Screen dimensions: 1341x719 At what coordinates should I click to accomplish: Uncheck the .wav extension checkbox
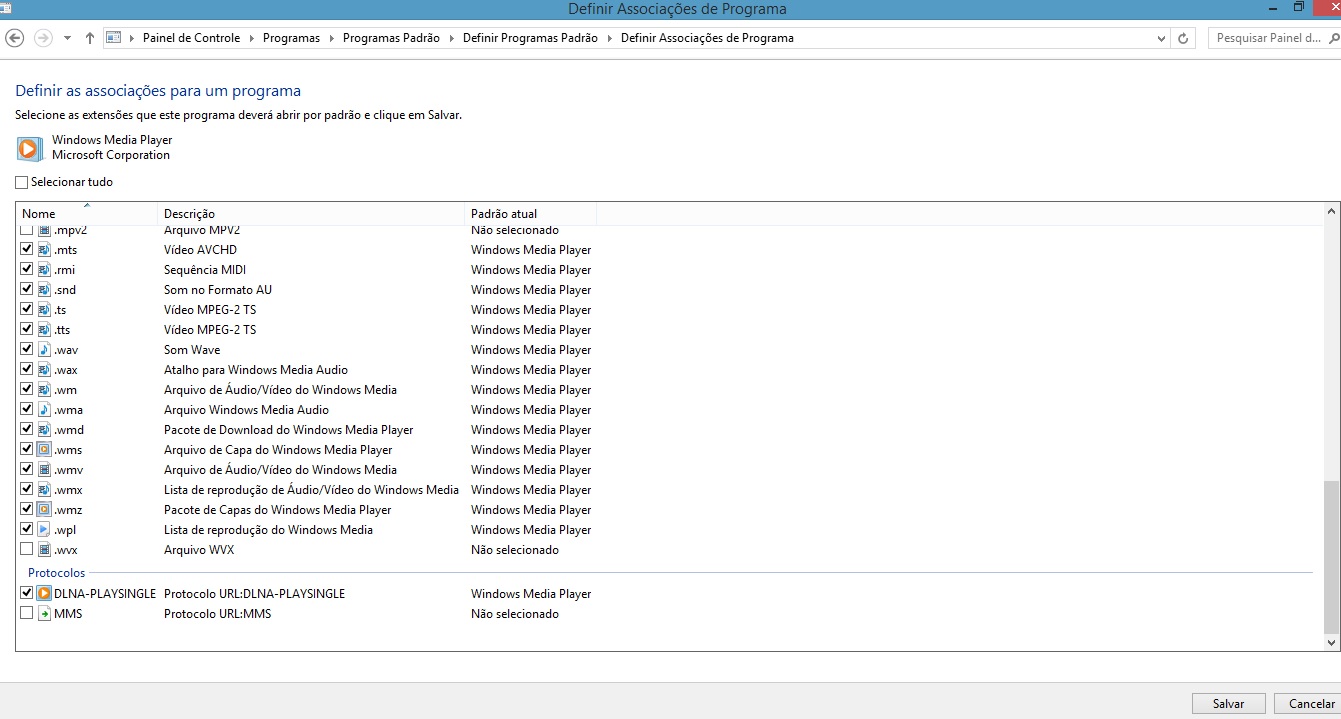(27, 349)
